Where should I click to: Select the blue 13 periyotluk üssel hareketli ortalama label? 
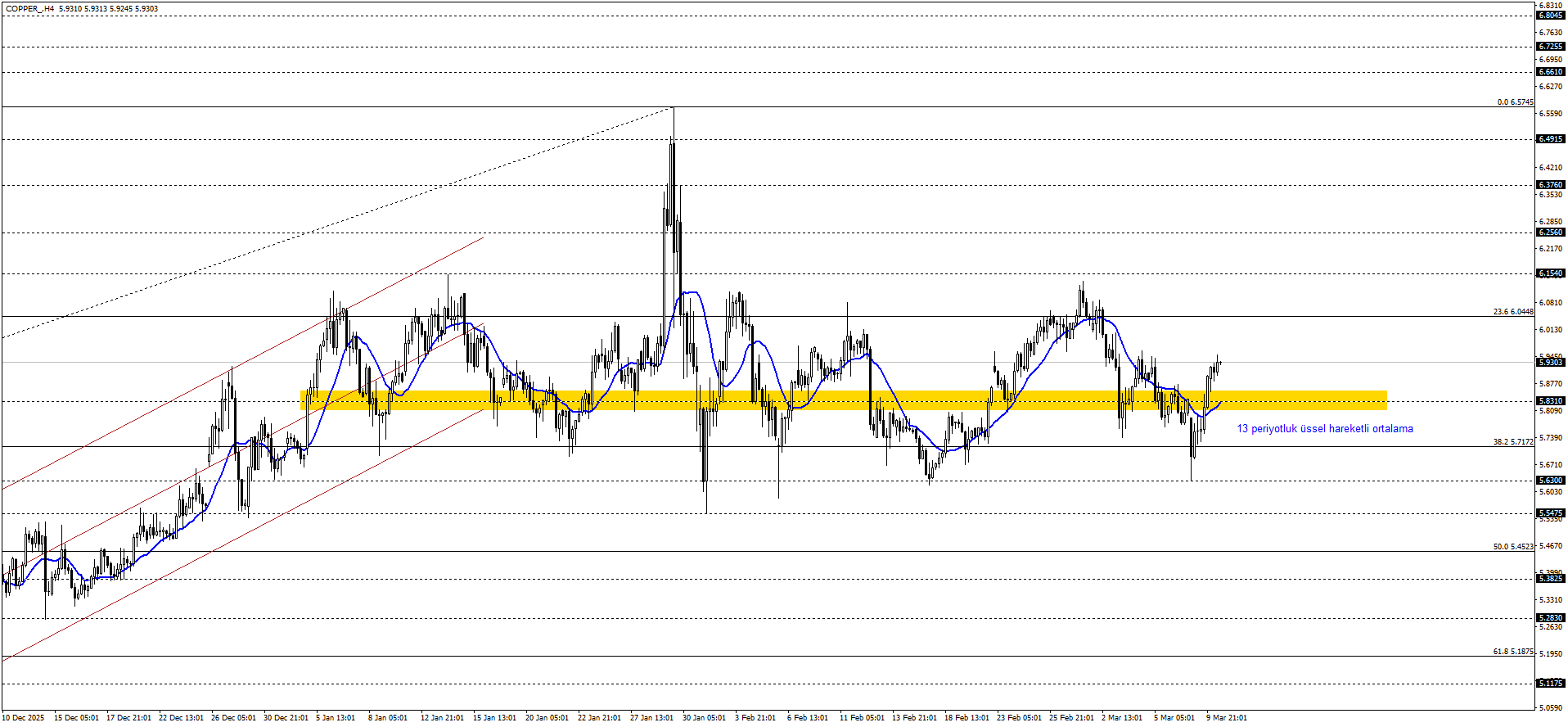point(1324,429)
